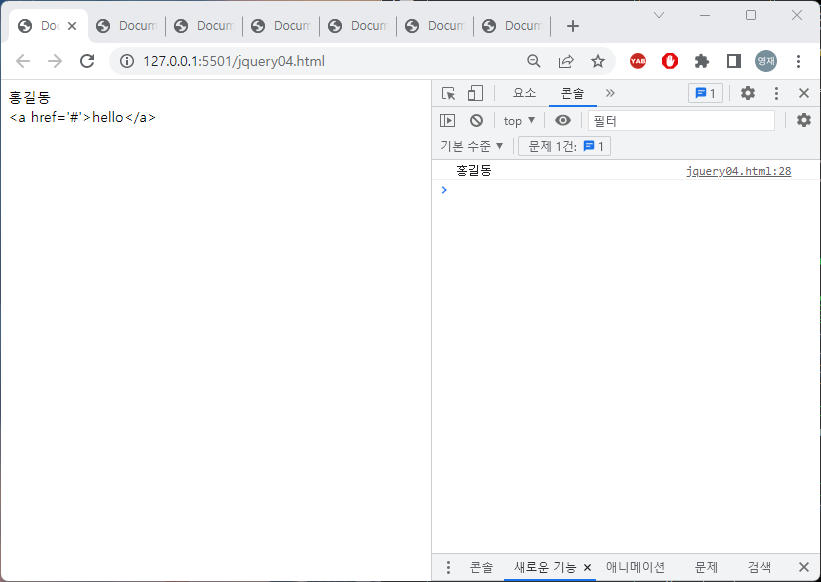Click the browser forward arrow
The image size is (821, 582).
point(55,61)
